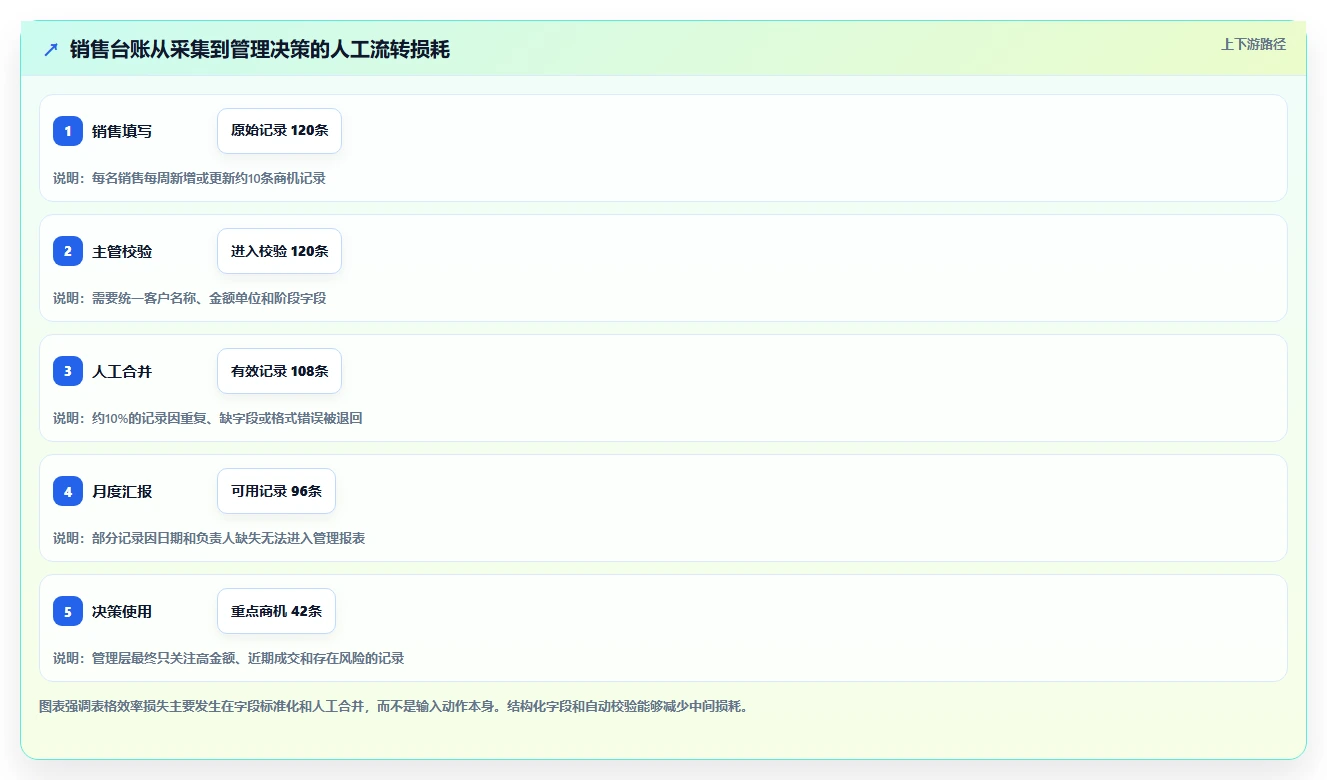Click the step 1 number badge
This screenshot has width=1327, height=780.
68,131
